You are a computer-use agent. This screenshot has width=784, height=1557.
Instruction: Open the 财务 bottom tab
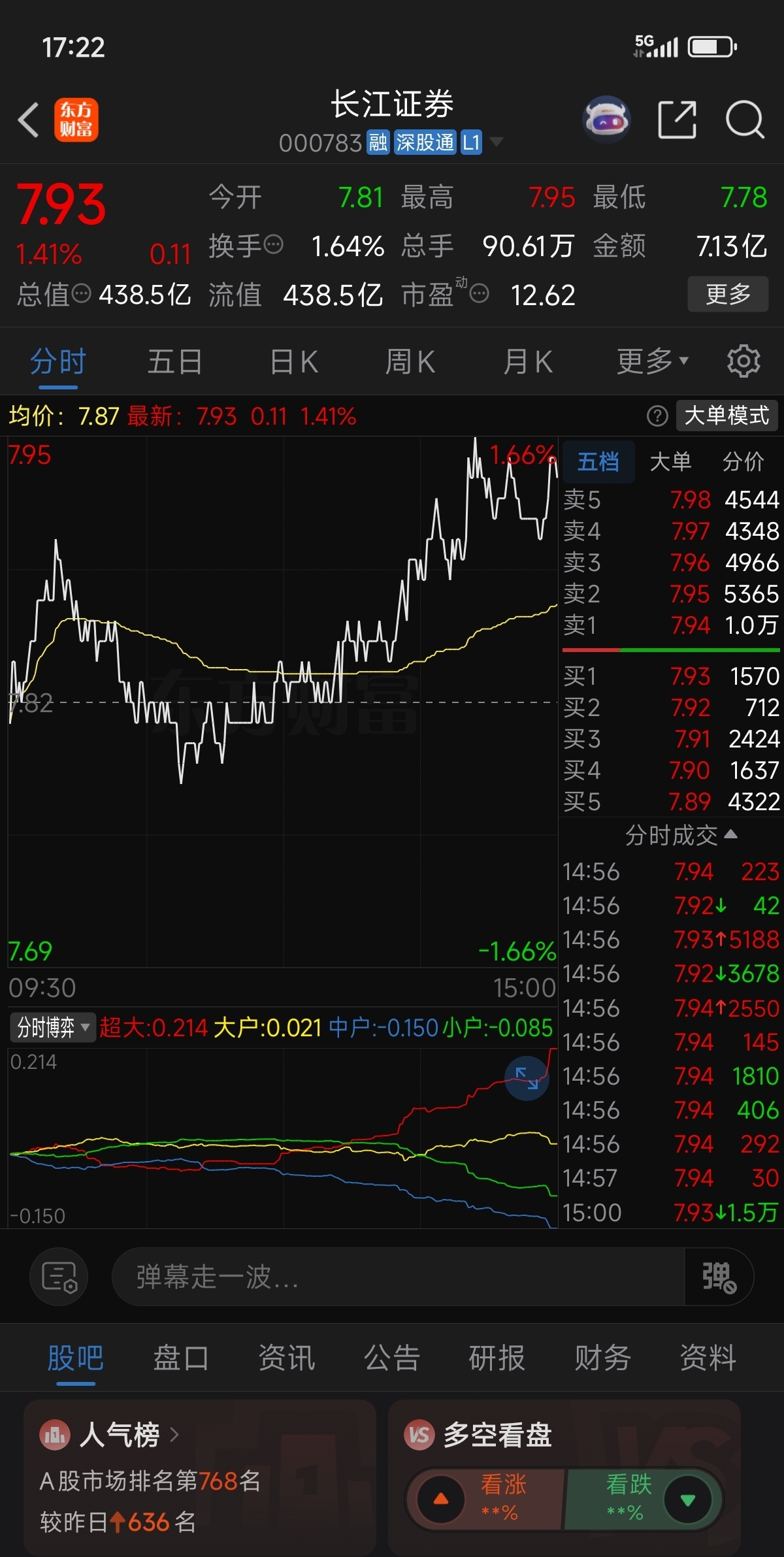click(602, 1358)
